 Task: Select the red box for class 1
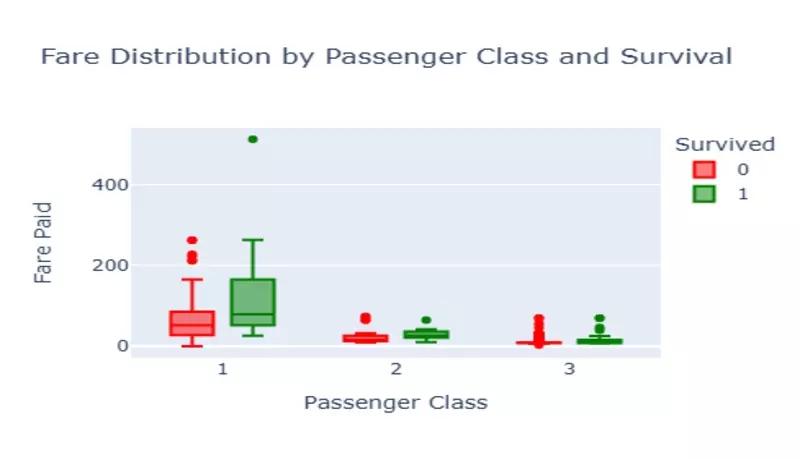click(191, 323)
